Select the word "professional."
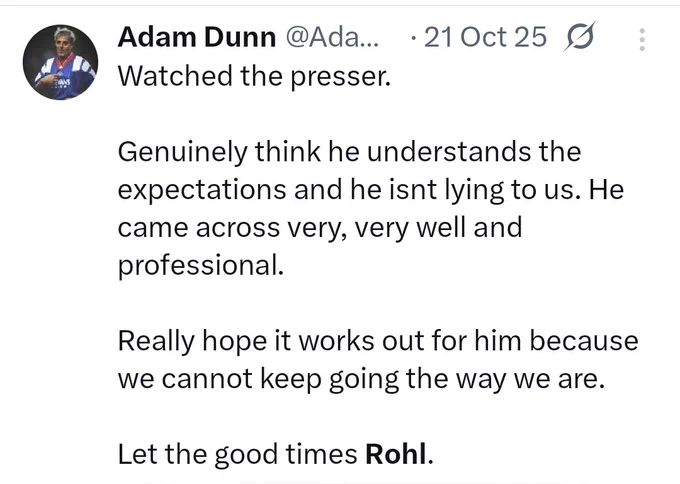The height and width of the screenshot is (484, 680). tap(201, 265)
